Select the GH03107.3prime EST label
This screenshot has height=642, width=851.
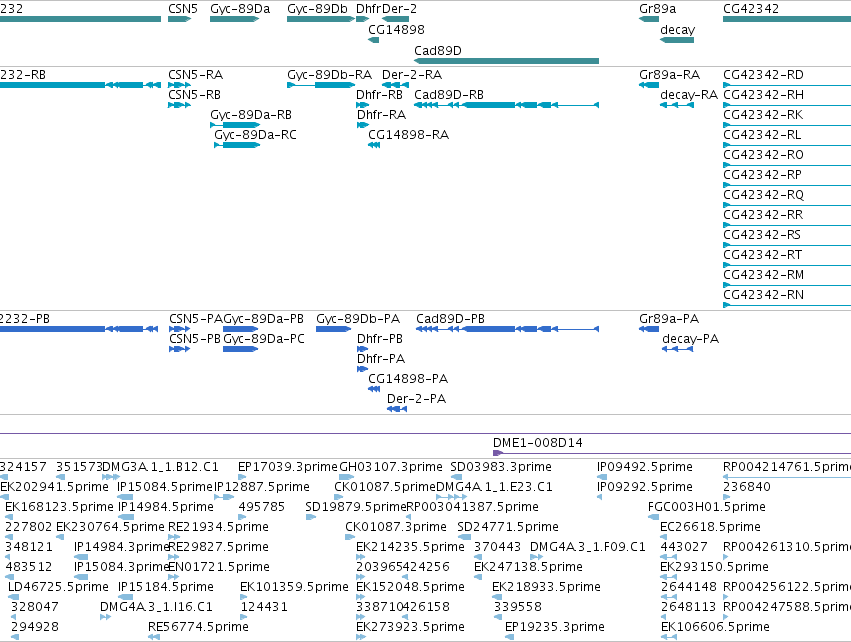[x=391, y=467]
